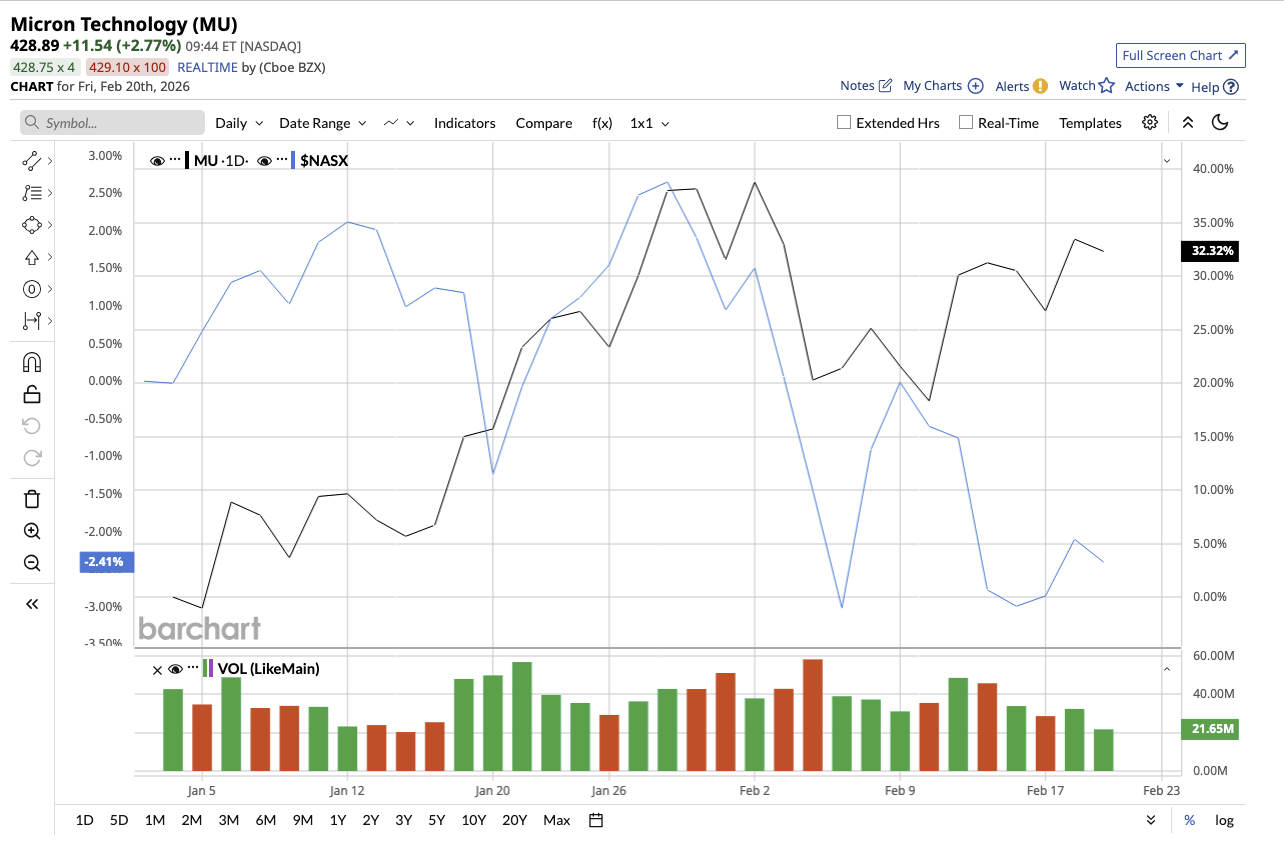The image size is (1284, 864).
Task: Hide the $NASX comparison series
Action: point(264,159)
